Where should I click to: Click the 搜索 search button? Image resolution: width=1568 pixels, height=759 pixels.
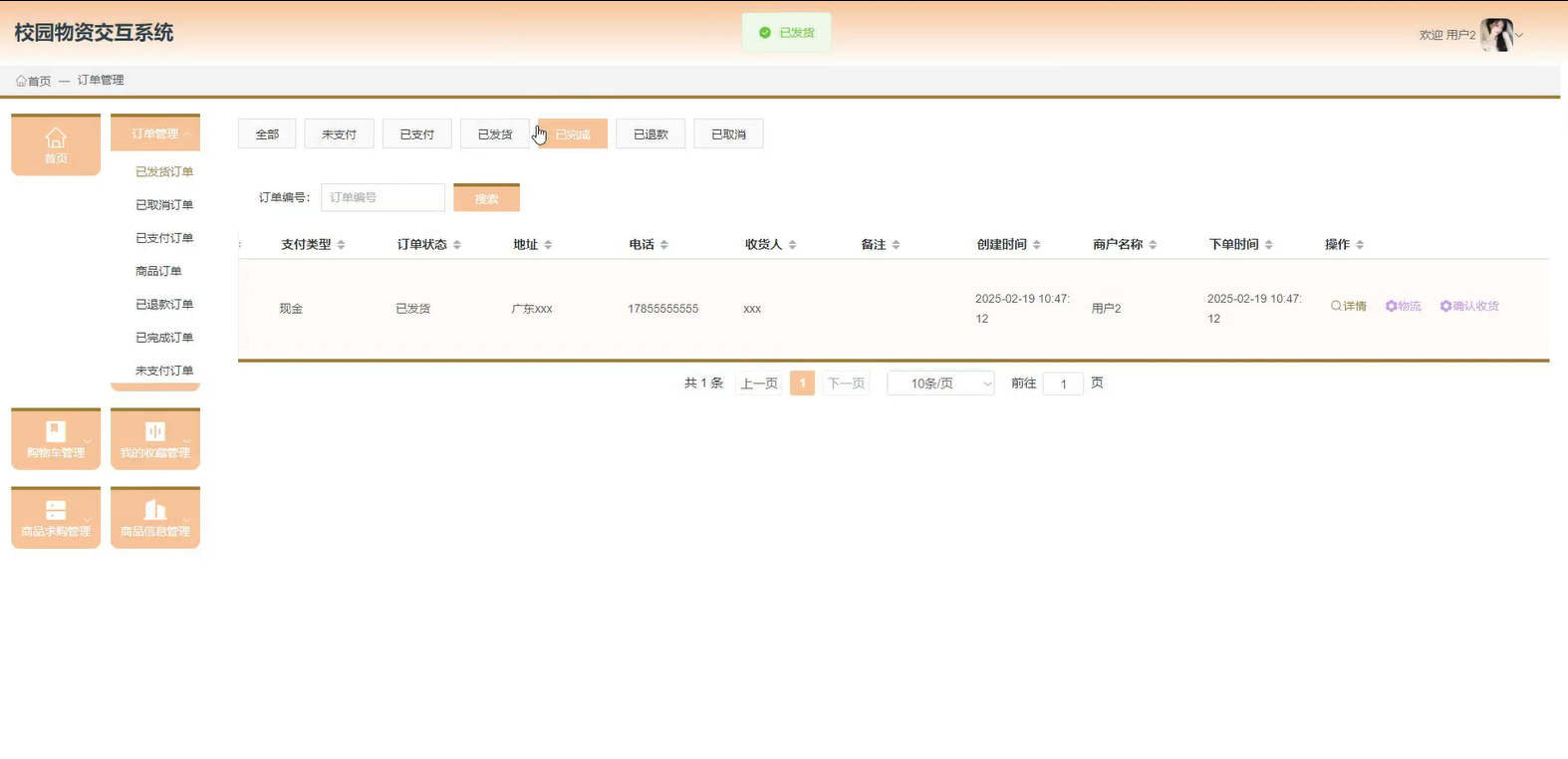coord(486,198)
